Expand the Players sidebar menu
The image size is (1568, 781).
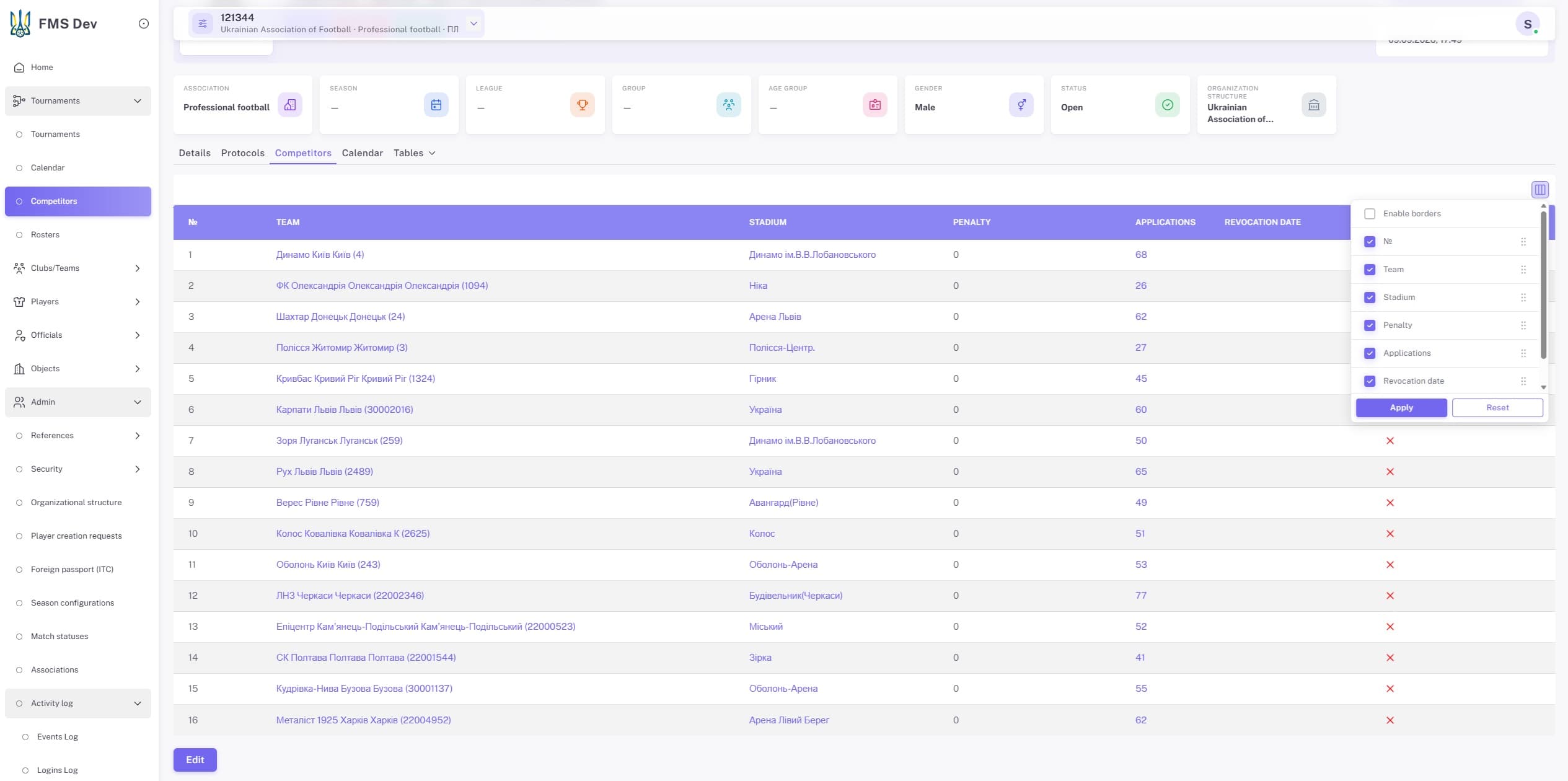pos(78,302)
